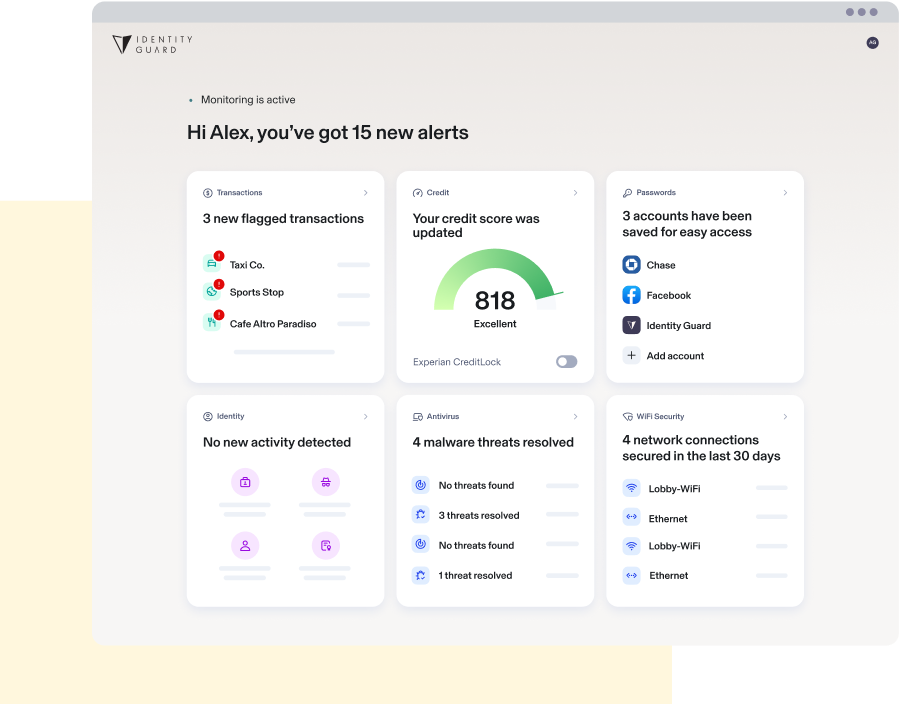The height and width of the screenshot is (704, 899).
Task: Select the Transactions dollar icon
Action: pyautogui.click(x=208, y=192)
